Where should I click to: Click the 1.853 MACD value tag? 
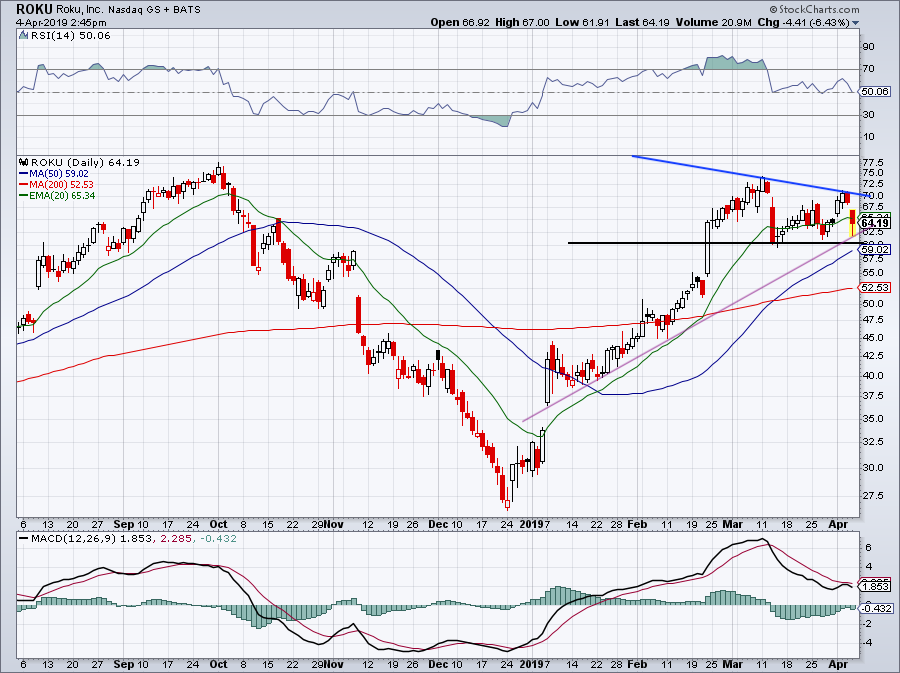pyautogui.click(x=875, y=588)
